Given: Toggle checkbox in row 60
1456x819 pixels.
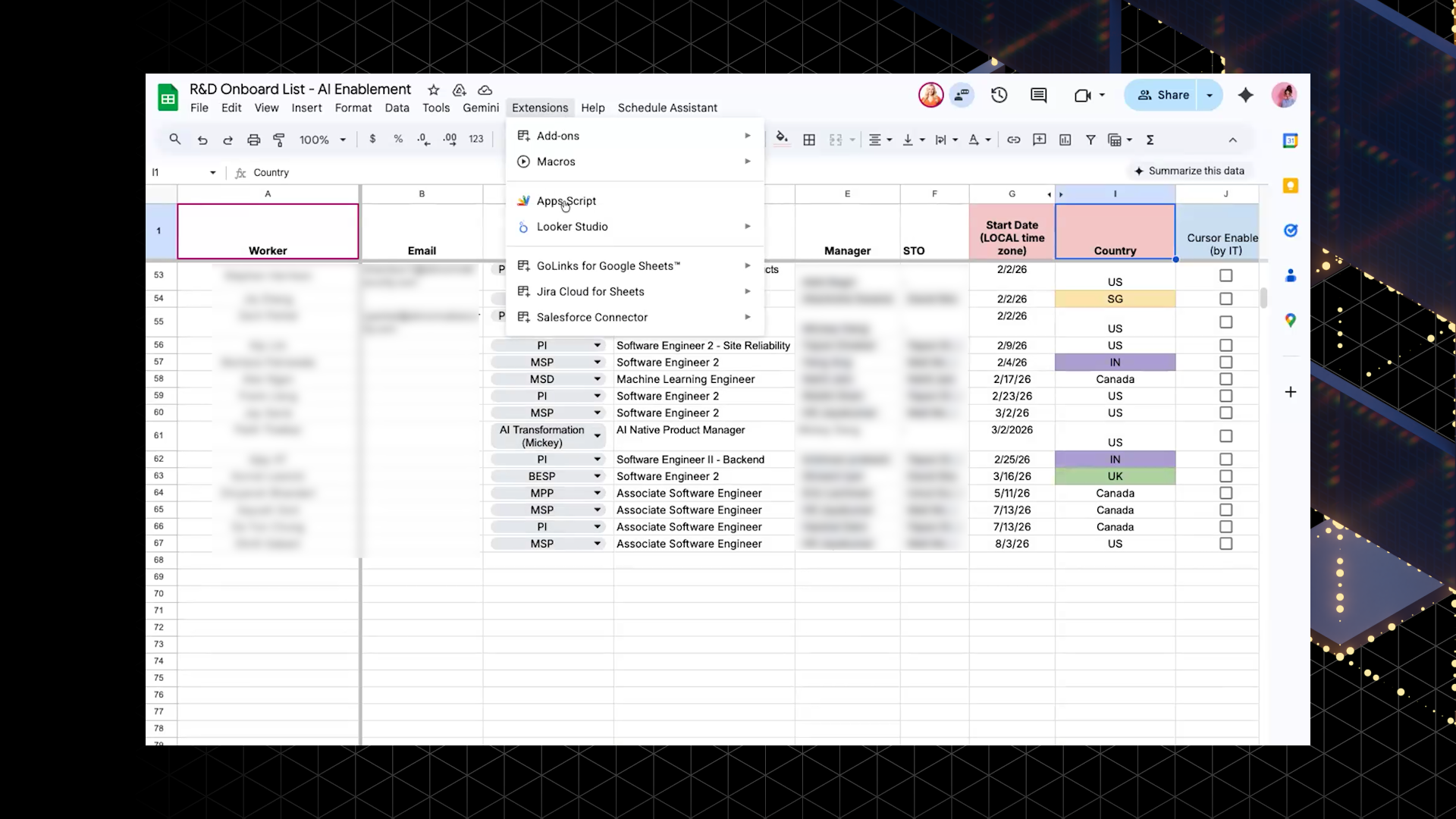Looking at the screenshot, I should 1225,413.
